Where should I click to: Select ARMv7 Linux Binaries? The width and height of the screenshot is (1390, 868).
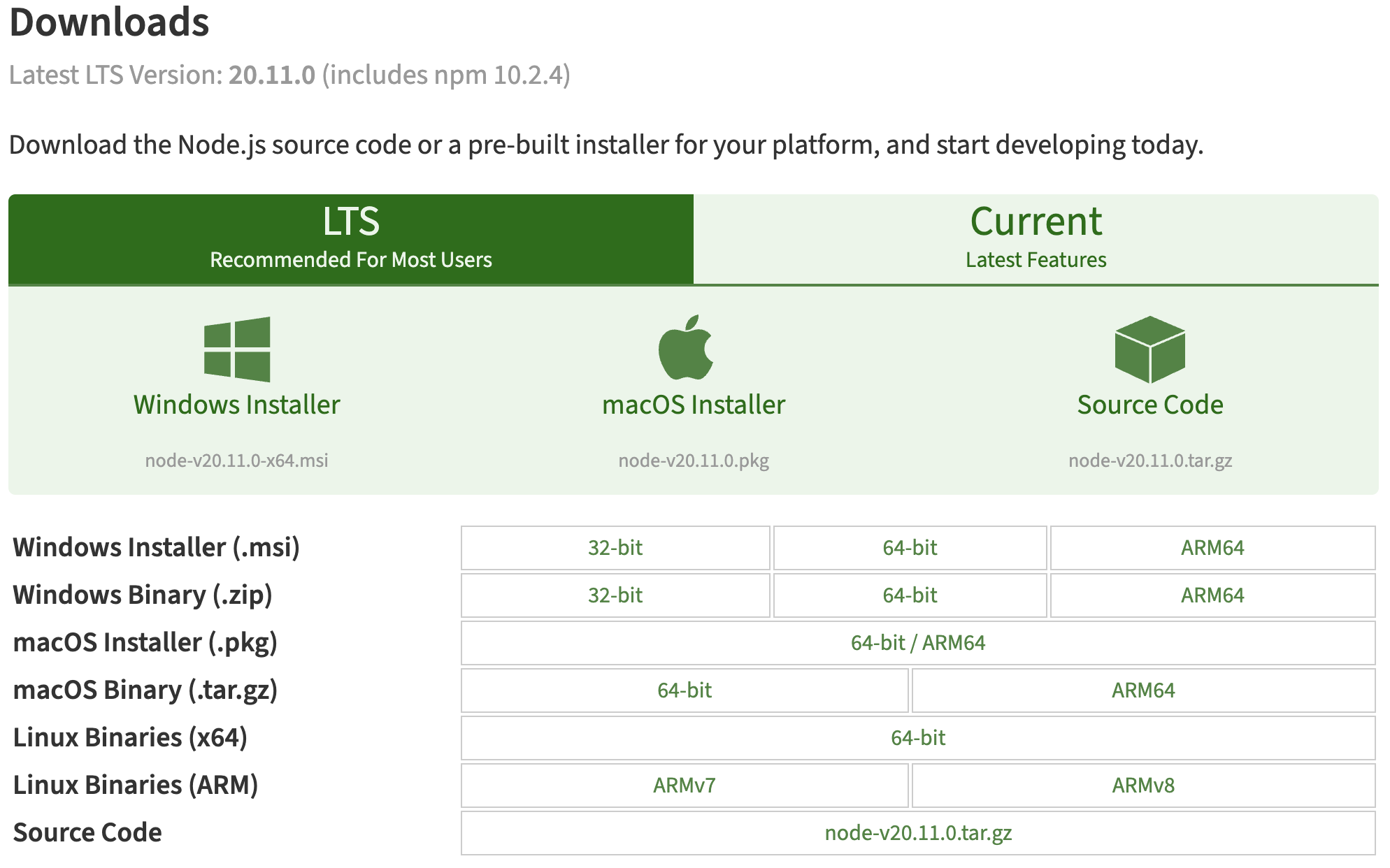[x=685, y=786]
